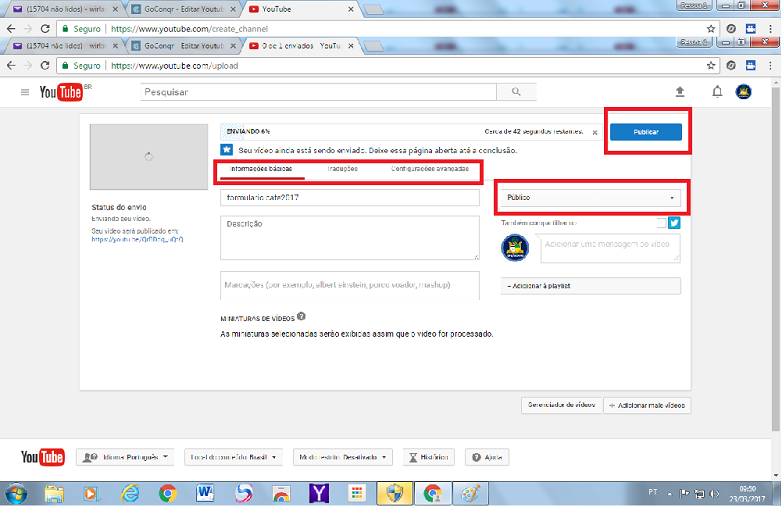
Task: Open the Windows Start menu
Action: click(16, 494)
